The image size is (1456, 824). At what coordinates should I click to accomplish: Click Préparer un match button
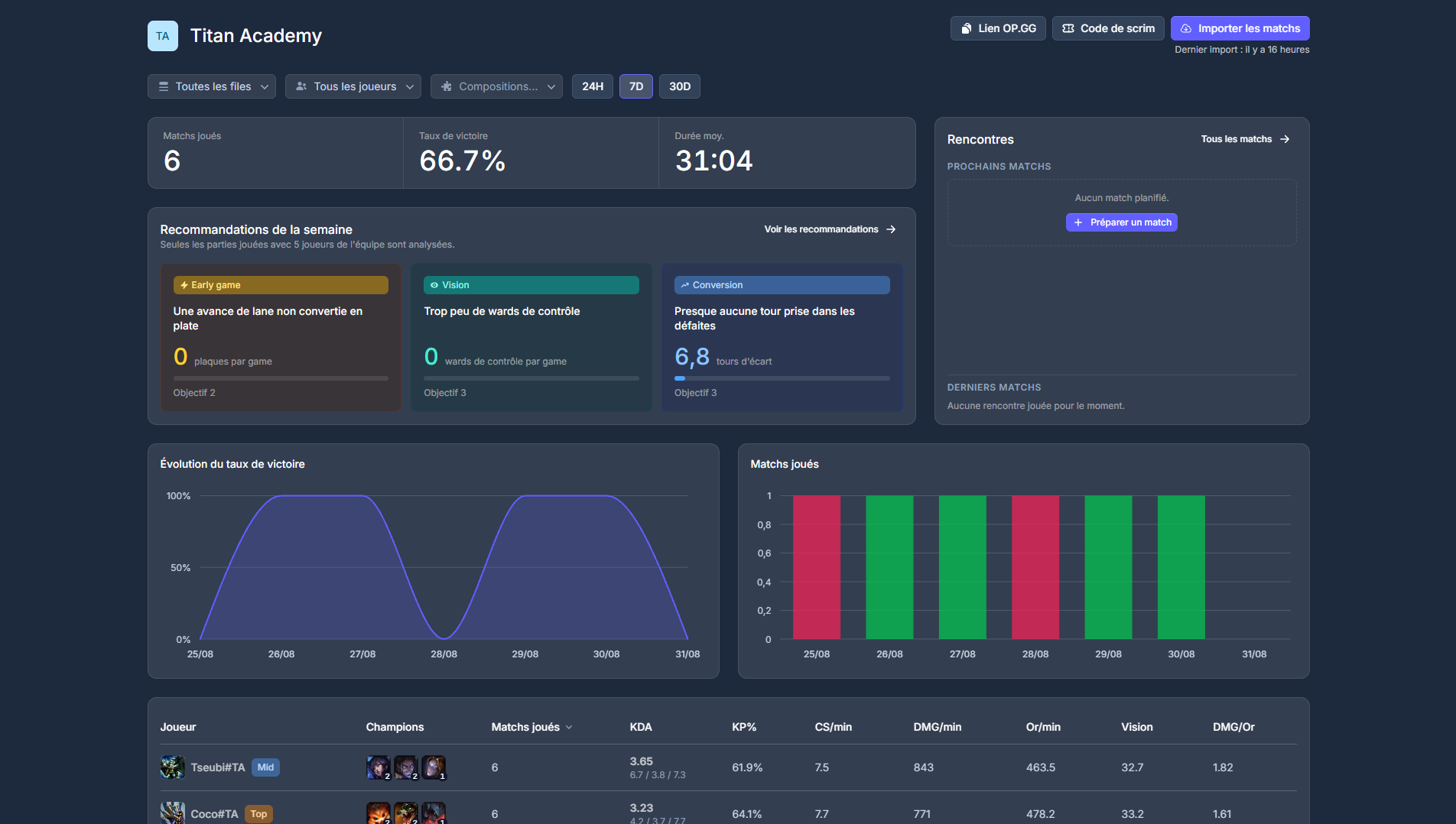click(x=1122, y=222)
